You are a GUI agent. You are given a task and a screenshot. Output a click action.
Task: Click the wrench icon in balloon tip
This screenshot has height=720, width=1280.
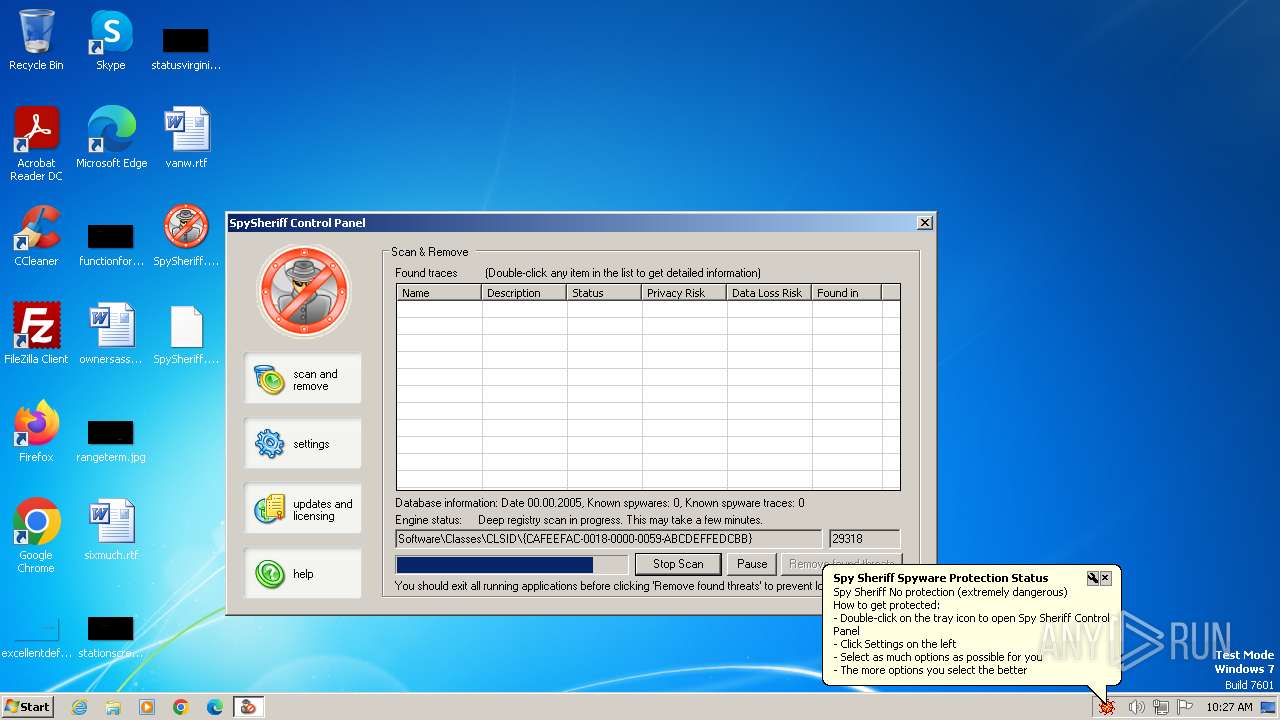[1092, 578]
